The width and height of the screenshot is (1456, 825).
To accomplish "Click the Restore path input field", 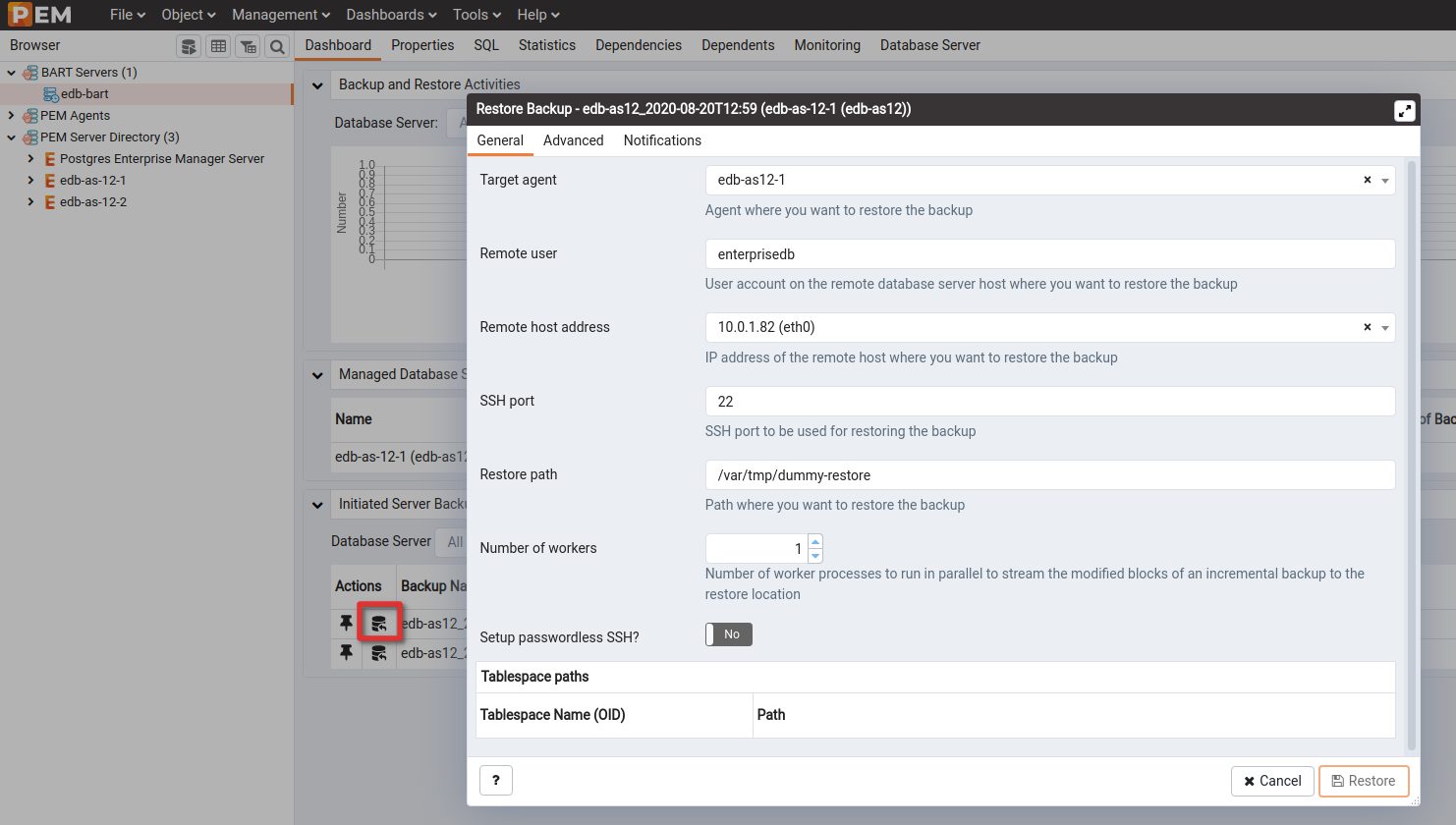I will tap(1050, 474).
